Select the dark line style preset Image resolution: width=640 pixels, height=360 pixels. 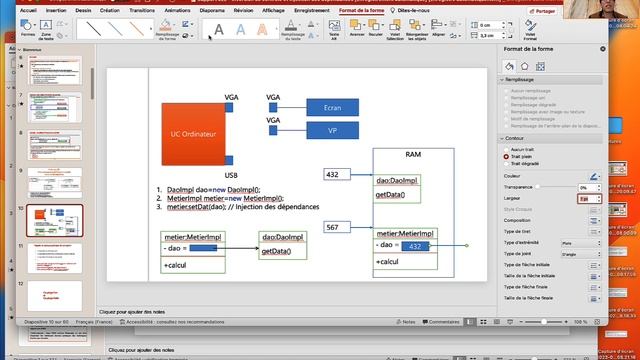click(x=93, y=29)
